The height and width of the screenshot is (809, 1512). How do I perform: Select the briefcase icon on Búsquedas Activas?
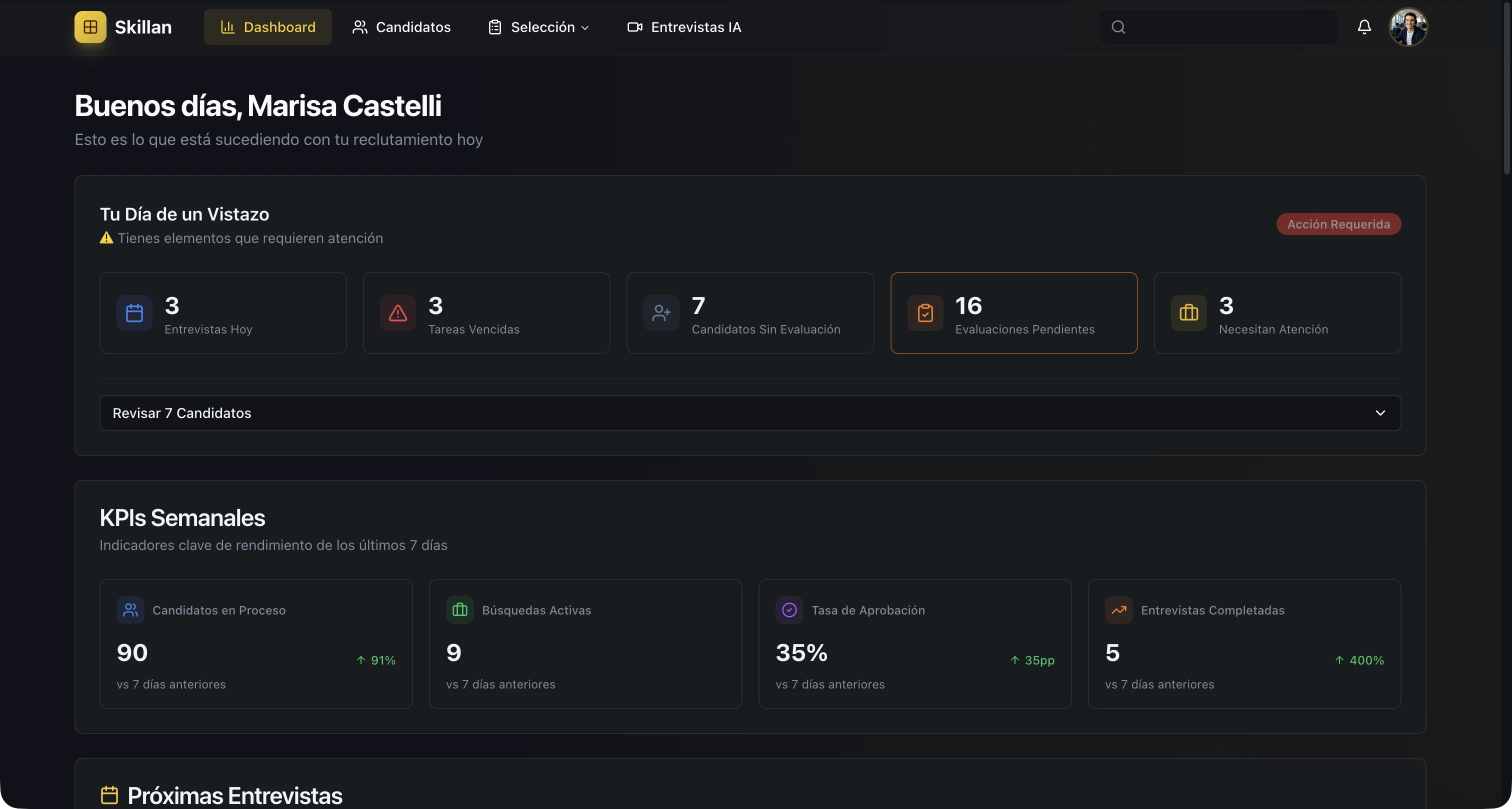459,610
